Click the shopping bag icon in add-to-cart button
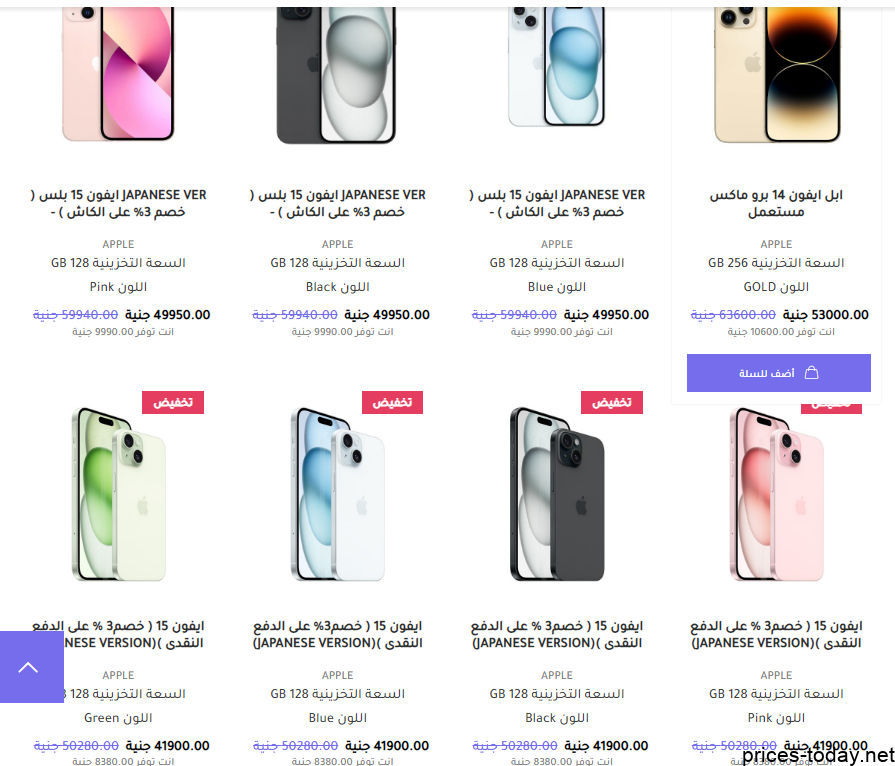895x766 pixels. click(811, 373)
